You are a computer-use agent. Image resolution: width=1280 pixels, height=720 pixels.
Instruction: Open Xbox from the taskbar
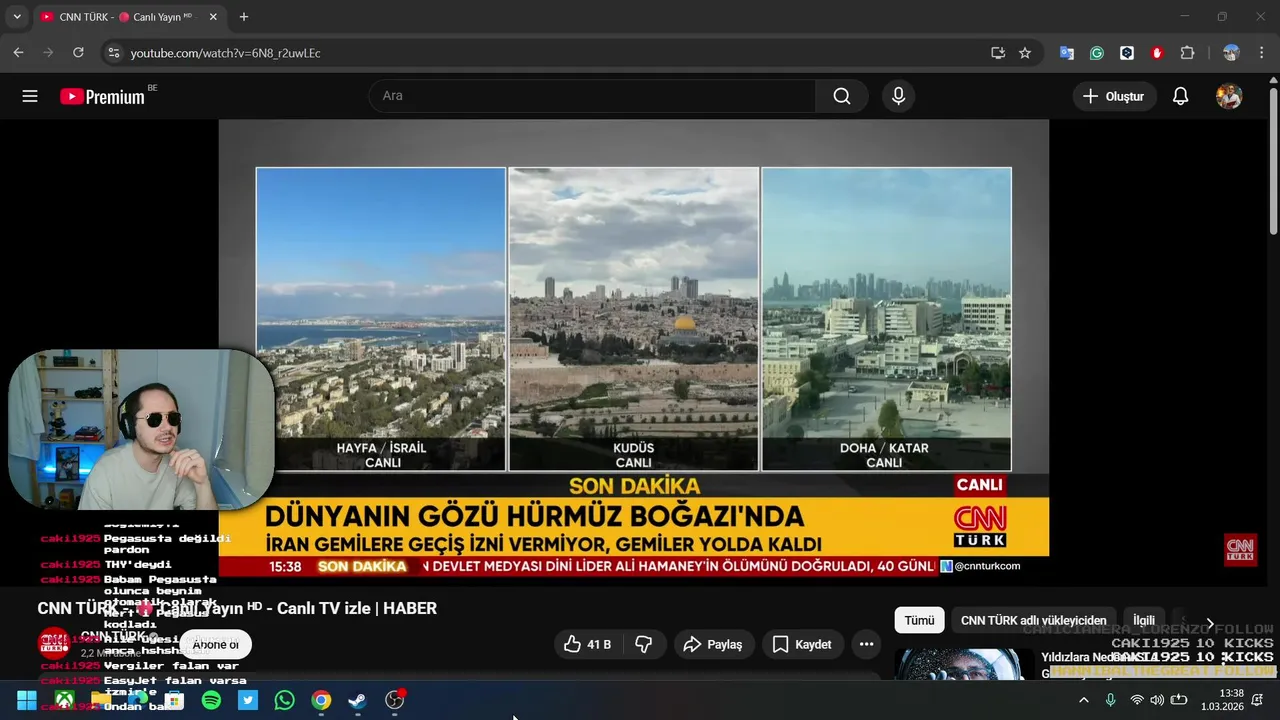click(64, 701)
